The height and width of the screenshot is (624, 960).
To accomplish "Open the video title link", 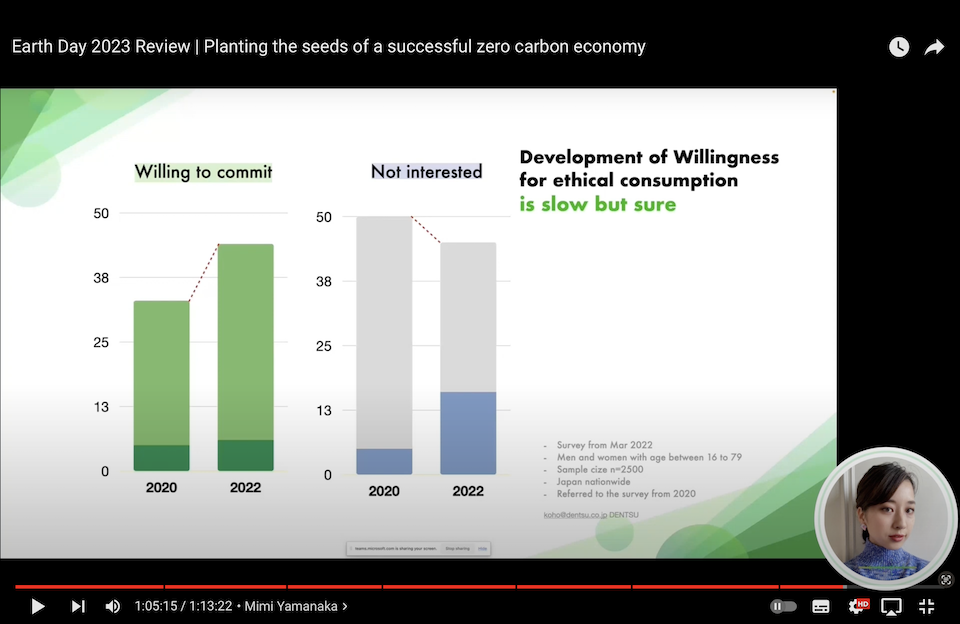I will (x=329, y=47).
